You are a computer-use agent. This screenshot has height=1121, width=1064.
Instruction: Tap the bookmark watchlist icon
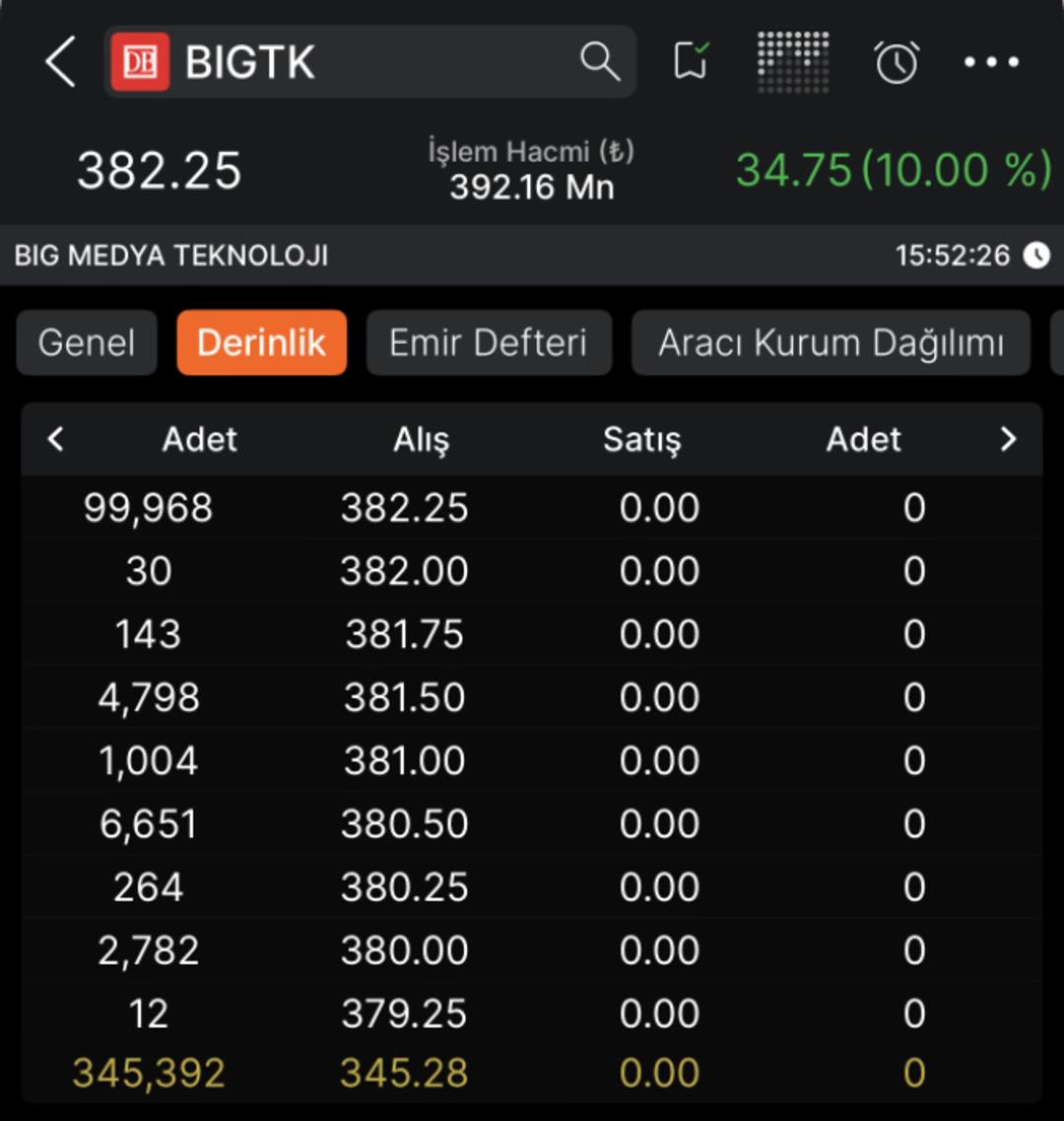[691, 62]
